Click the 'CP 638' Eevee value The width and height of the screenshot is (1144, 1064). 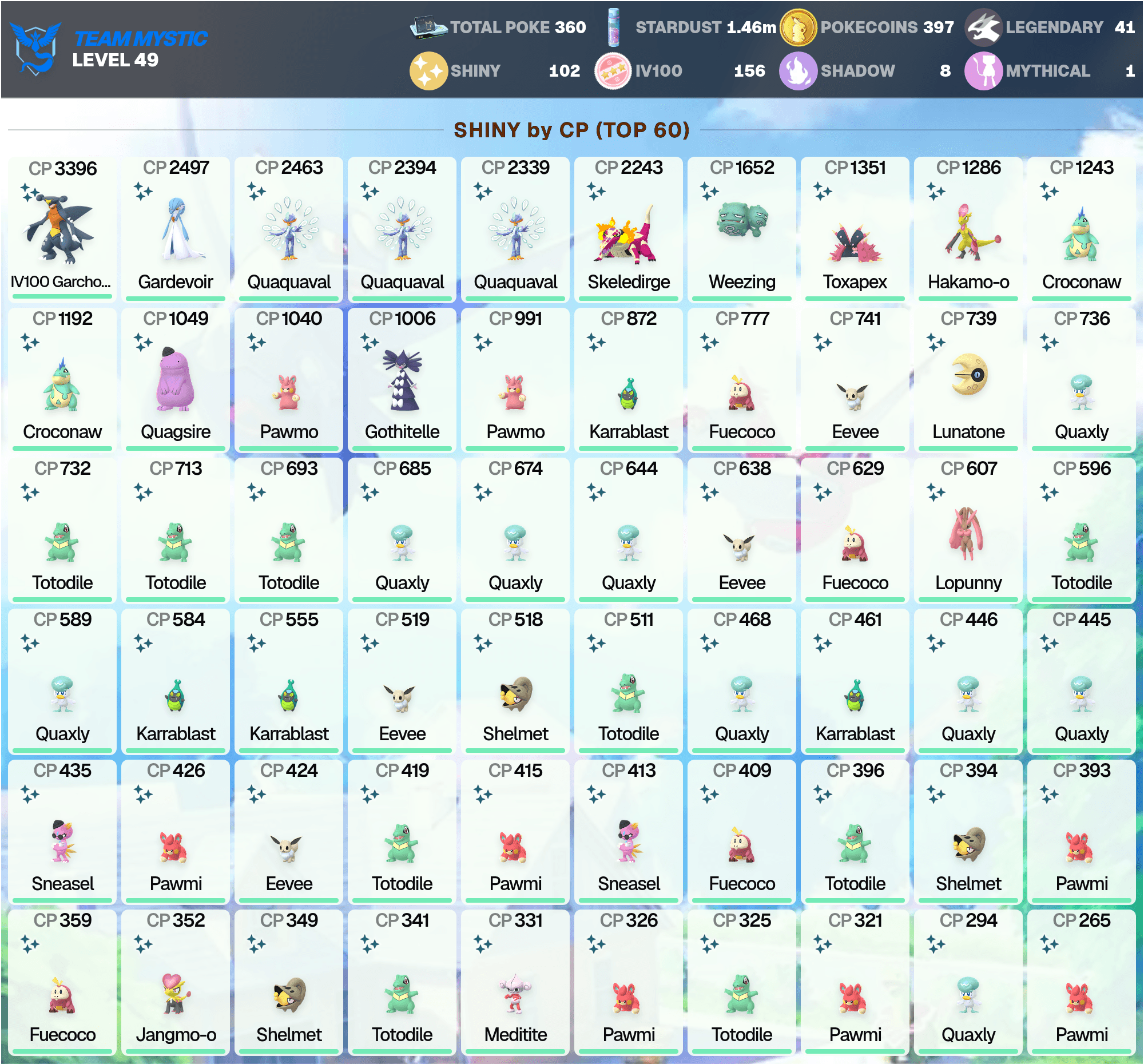tap(742, 469)
